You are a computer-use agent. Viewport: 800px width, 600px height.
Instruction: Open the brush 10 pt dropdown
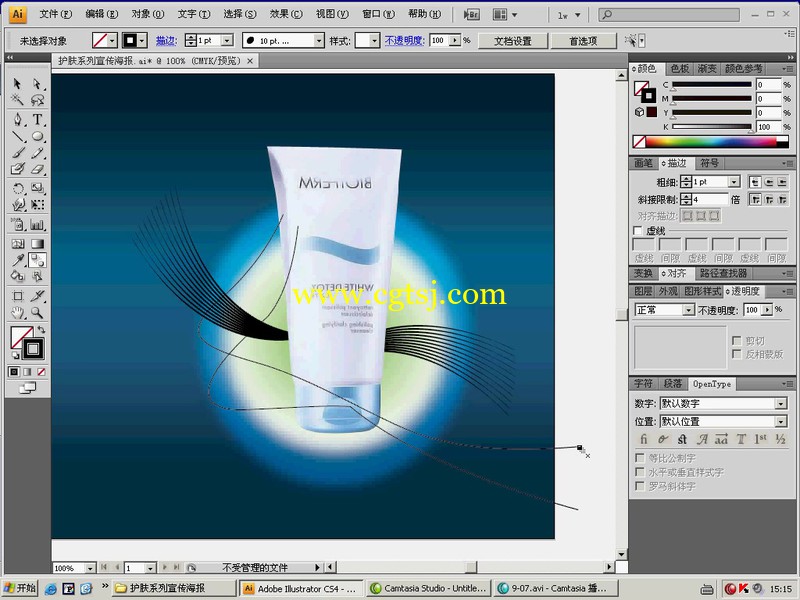click(319, 40)
